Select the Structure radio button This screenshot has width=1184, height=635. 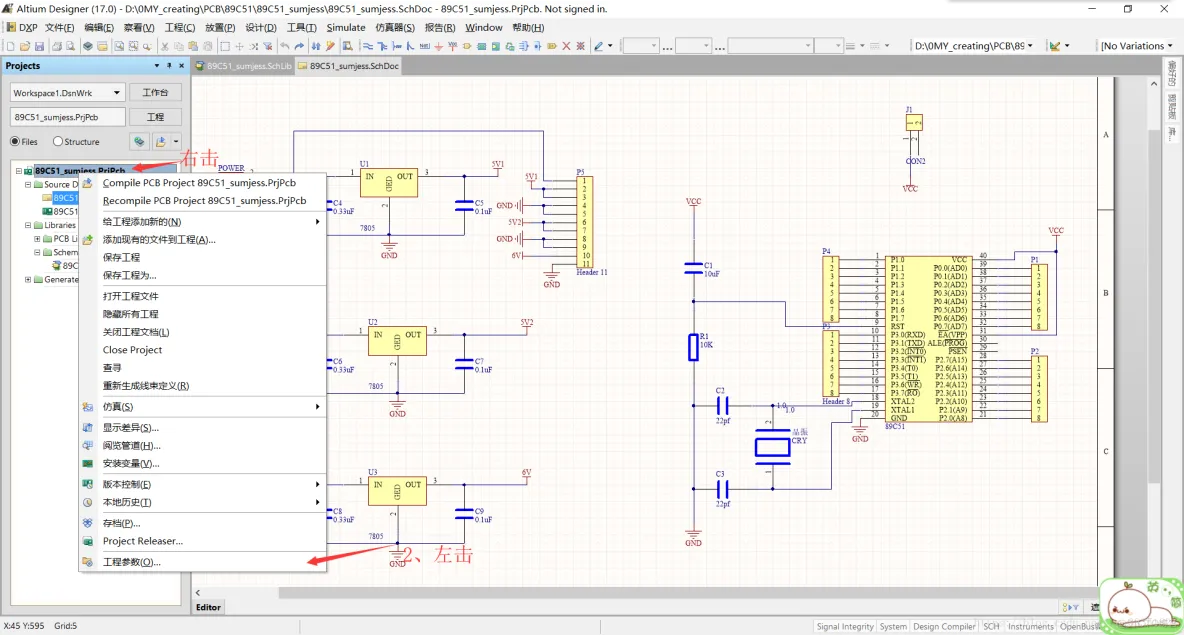(x=57, y=141)
